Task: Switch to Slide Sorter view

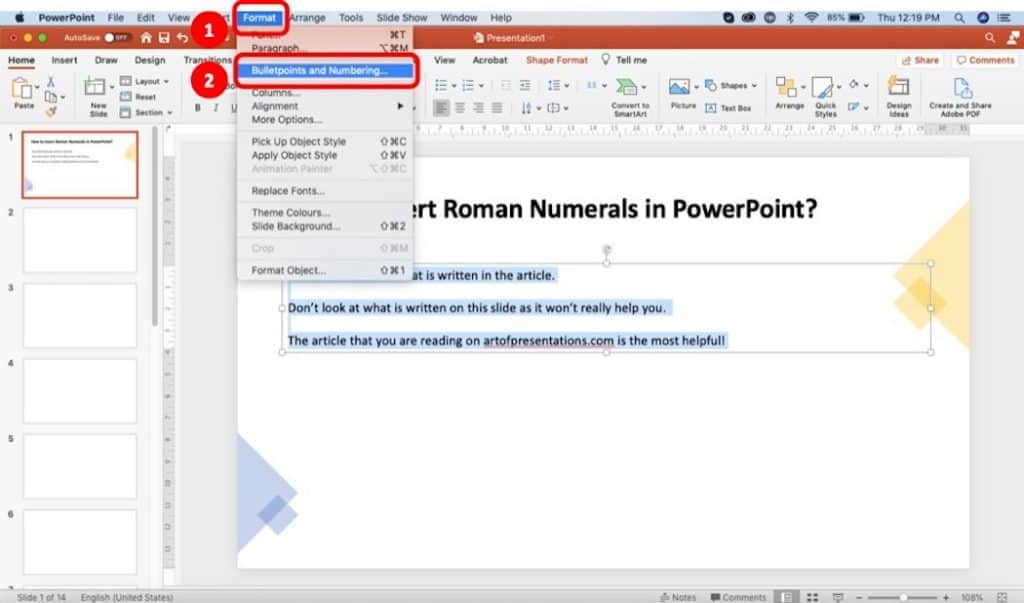Action: coord(812,597)
